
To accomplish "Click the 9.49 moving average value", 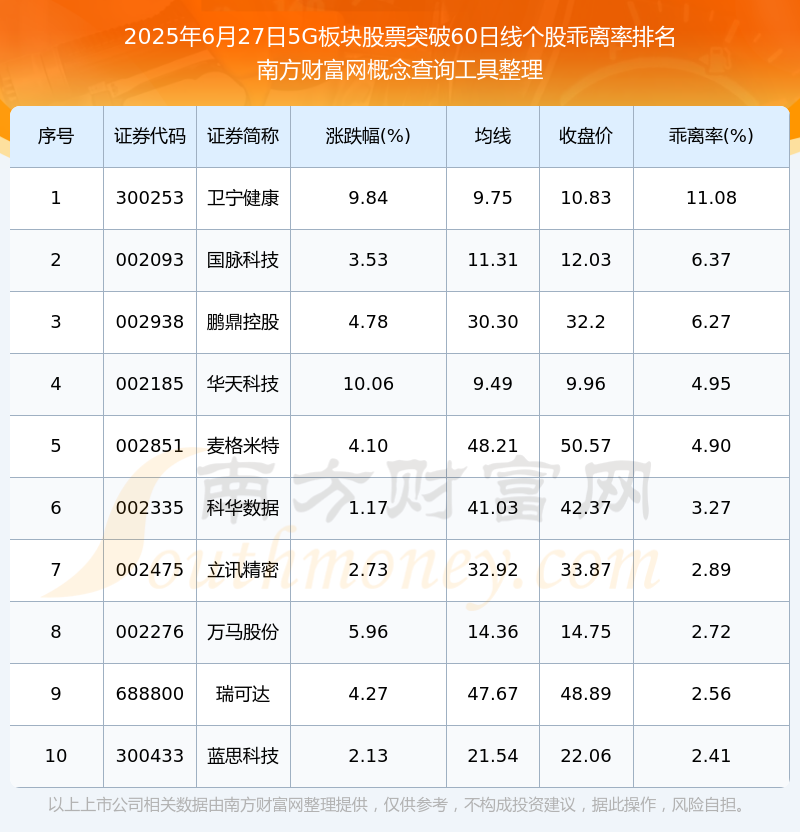I will pos(493,384).
